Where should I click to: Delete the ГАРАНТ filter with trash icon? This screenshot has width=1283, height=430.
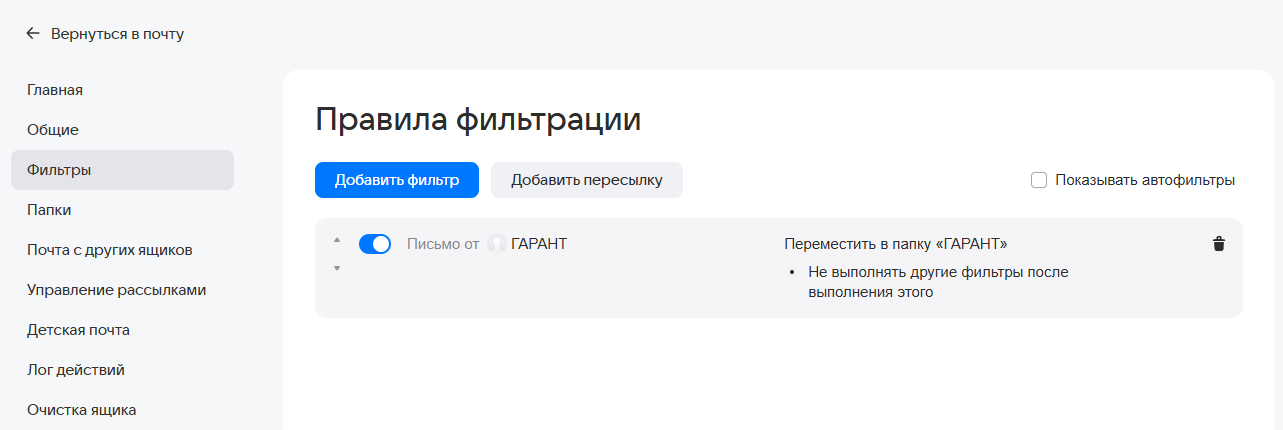point(1218,244)
